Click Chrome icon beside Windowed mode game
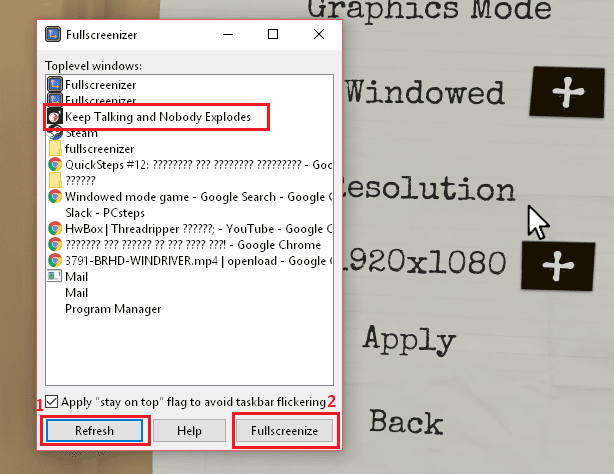Viewport: 614px width, 474px height. [x=55, y=197]
